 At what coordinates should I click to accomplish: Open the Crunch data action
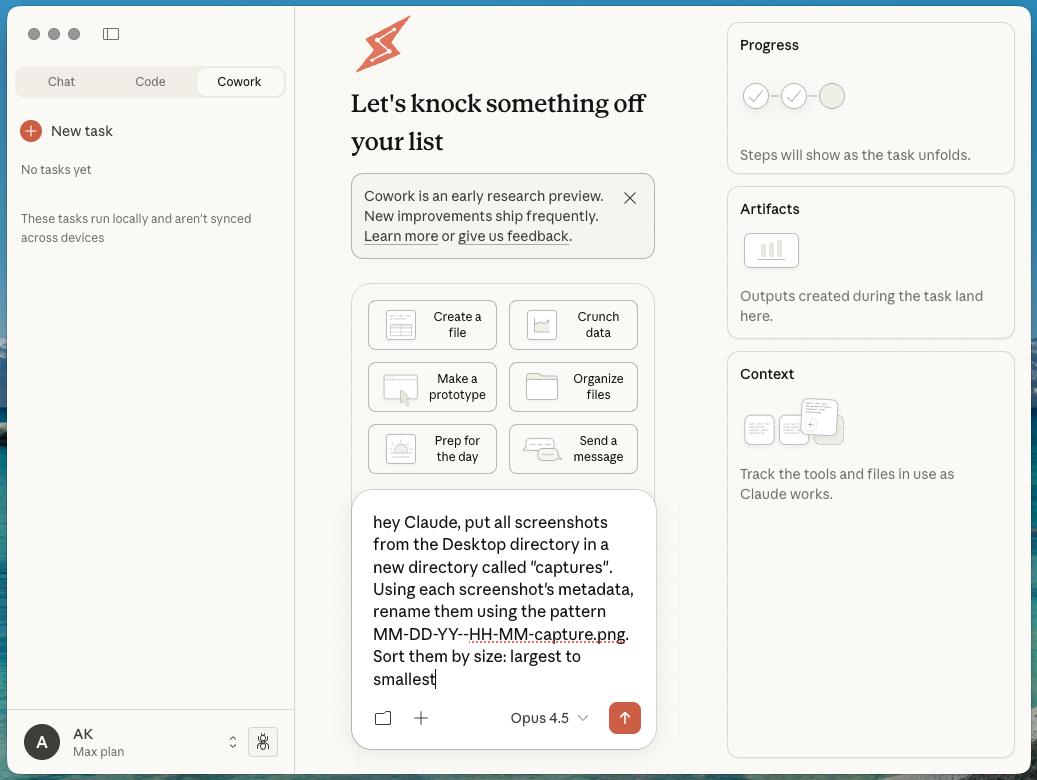coord(572,324)
